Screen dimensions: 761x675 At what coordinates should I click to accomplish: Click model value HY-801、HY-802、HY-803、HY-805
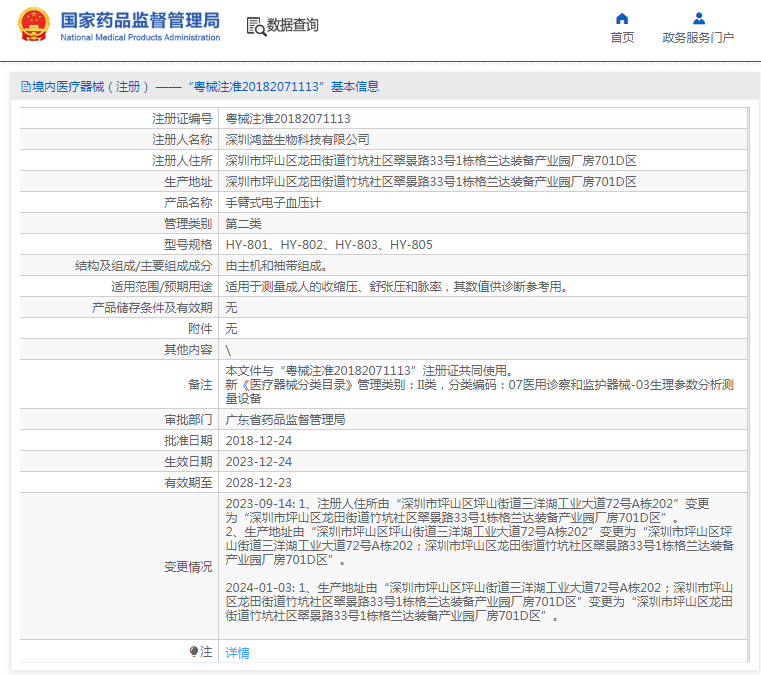[329, 245]
